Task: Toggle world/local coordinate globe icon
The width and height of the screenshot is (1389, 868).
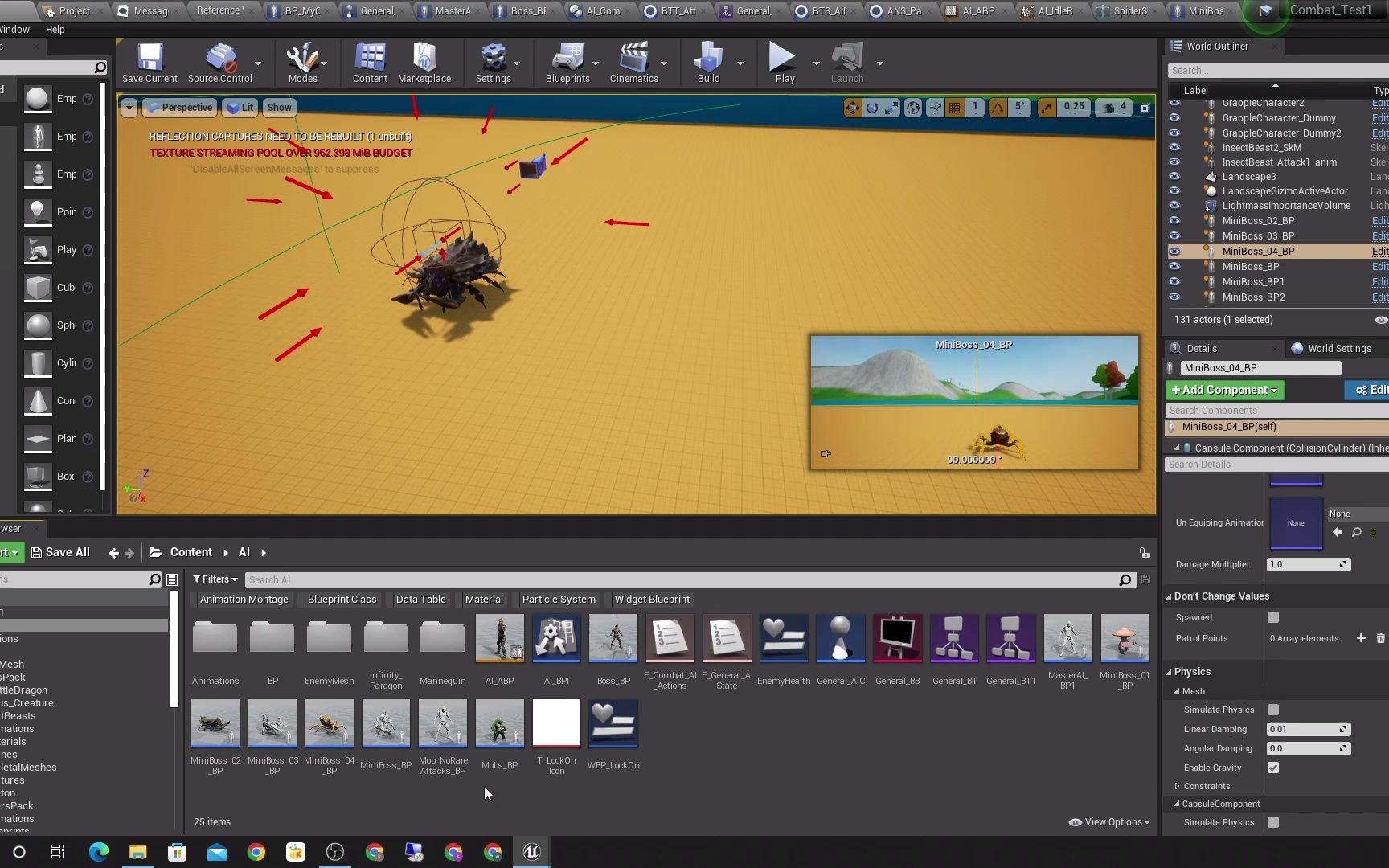Action: click(x=913, y=107)
